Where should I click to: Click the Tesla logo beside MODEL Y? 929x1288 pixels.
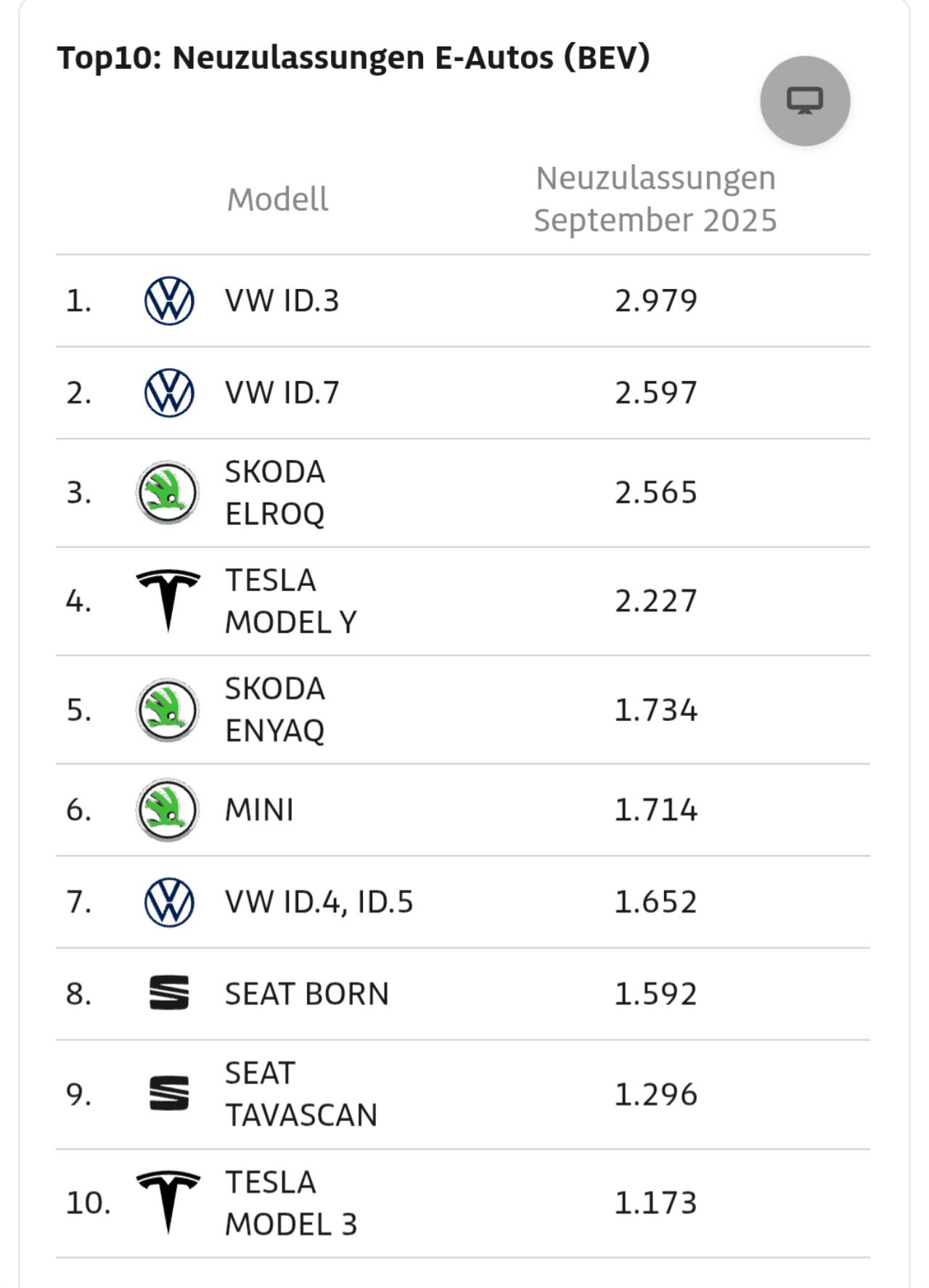[168, 600]
